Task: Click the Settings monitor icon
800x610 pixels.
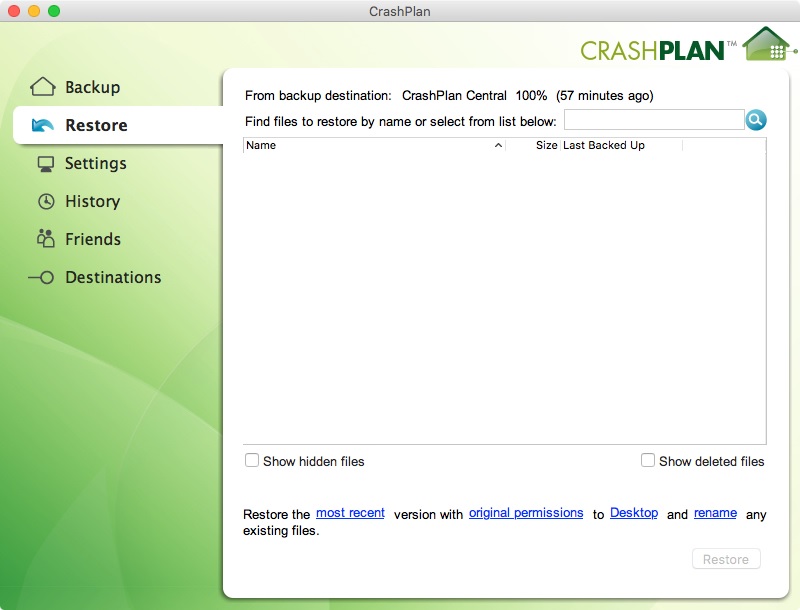Action: tap(45, 163)
